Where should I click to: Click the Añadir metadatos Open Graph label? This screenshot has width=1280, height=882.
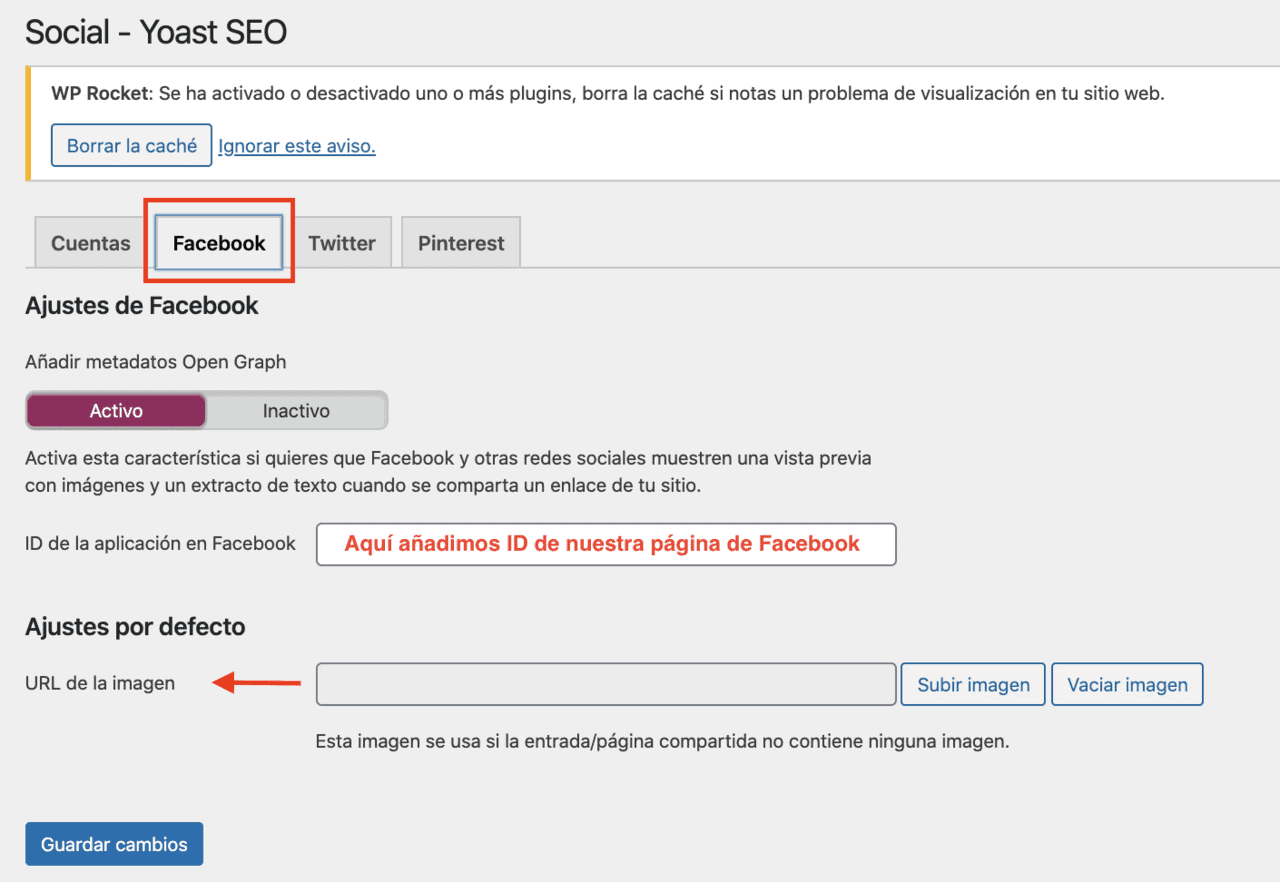point(156,361)
